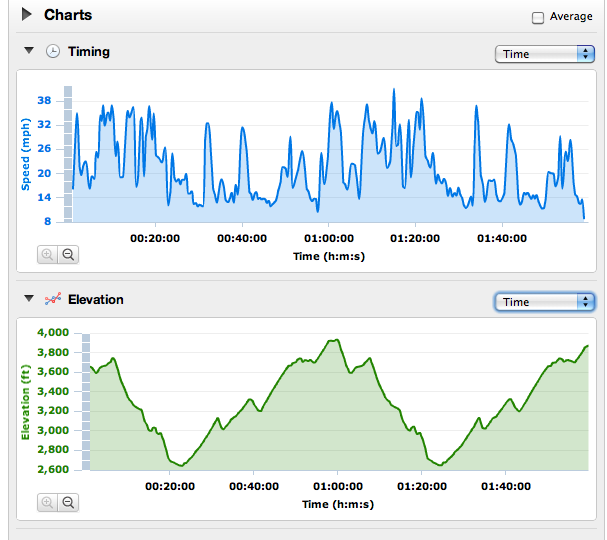Screen dimensions: 607x540
Task: Click the Timing clock icon
Action: (53, 51)
